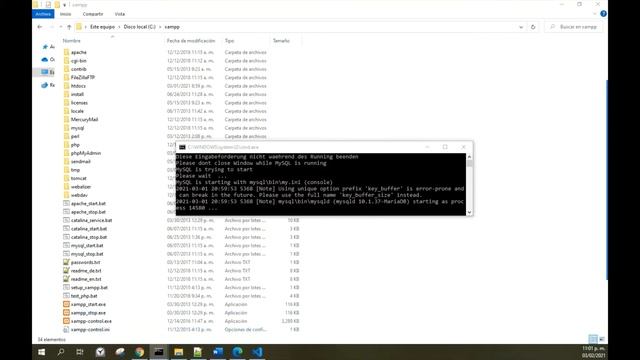Image resolution: width=640 pixels, height=360 pixels.
Task: Click the Buscar en xampp search field
Action: point(573,27)
